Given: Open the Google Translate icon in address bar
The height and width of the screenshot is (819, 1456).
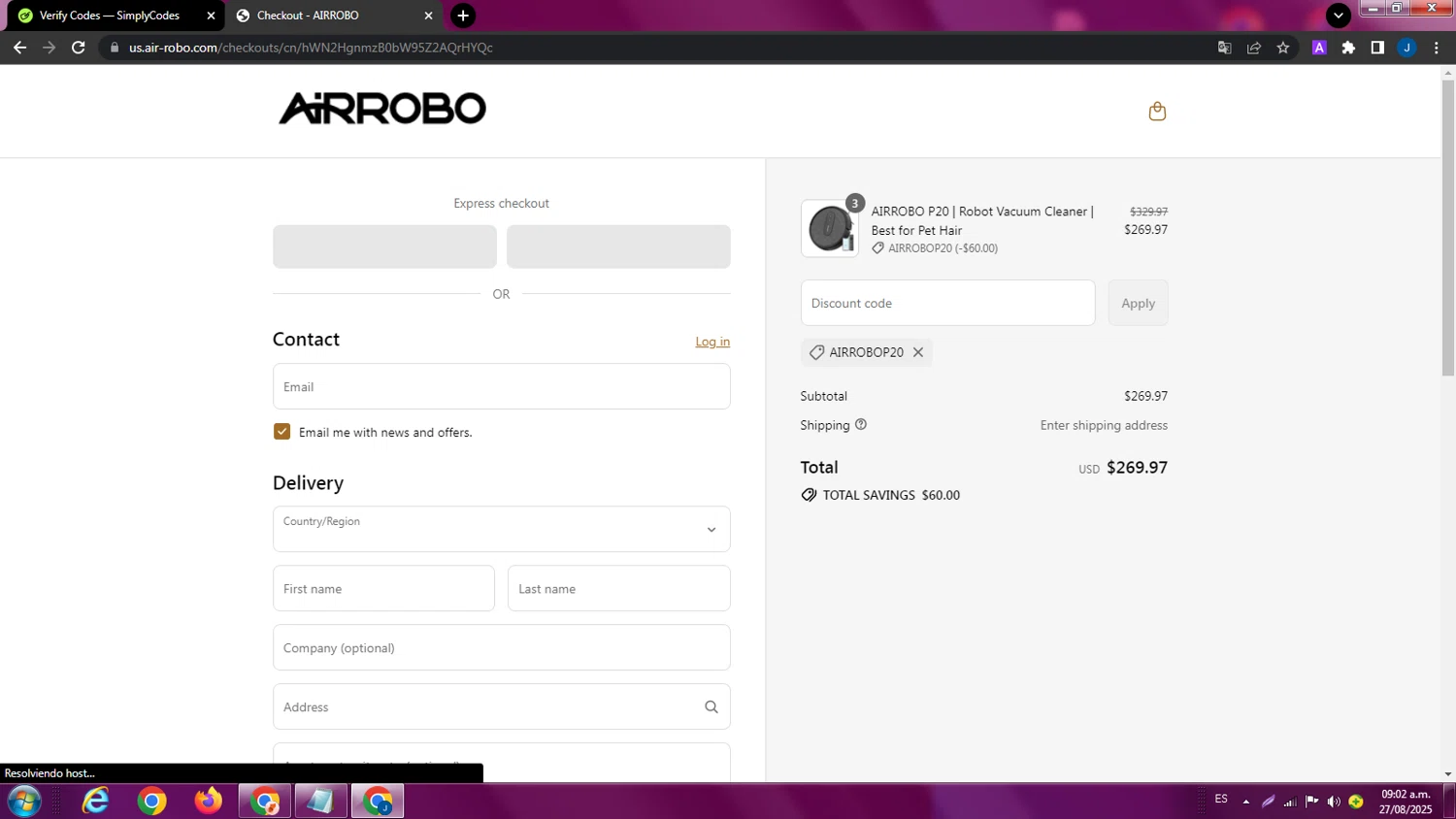Looking at the screenshot, I should click(1225, 48).
